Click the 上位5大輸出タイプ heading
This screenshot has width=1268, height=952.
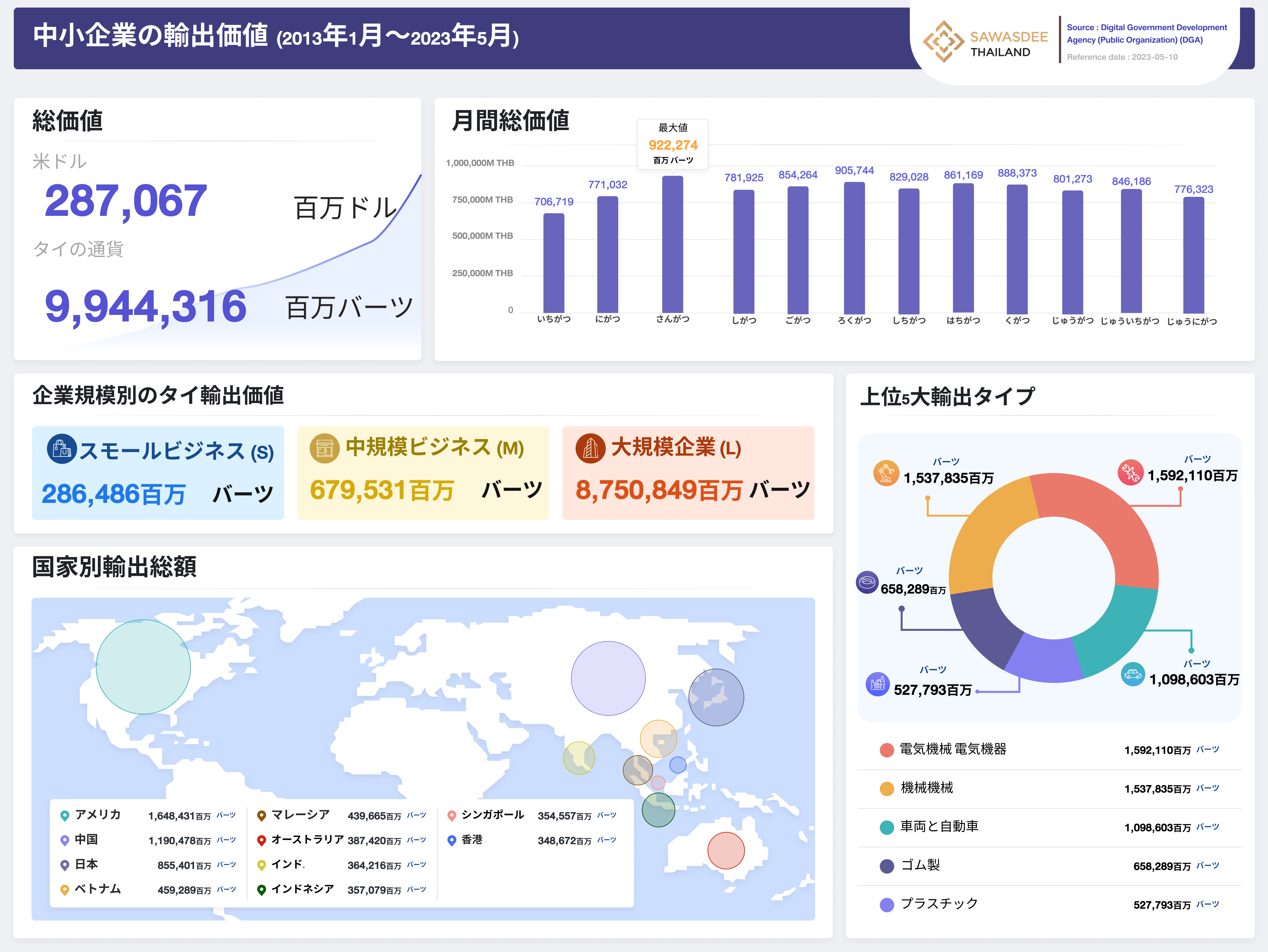(x=947, y=397)
